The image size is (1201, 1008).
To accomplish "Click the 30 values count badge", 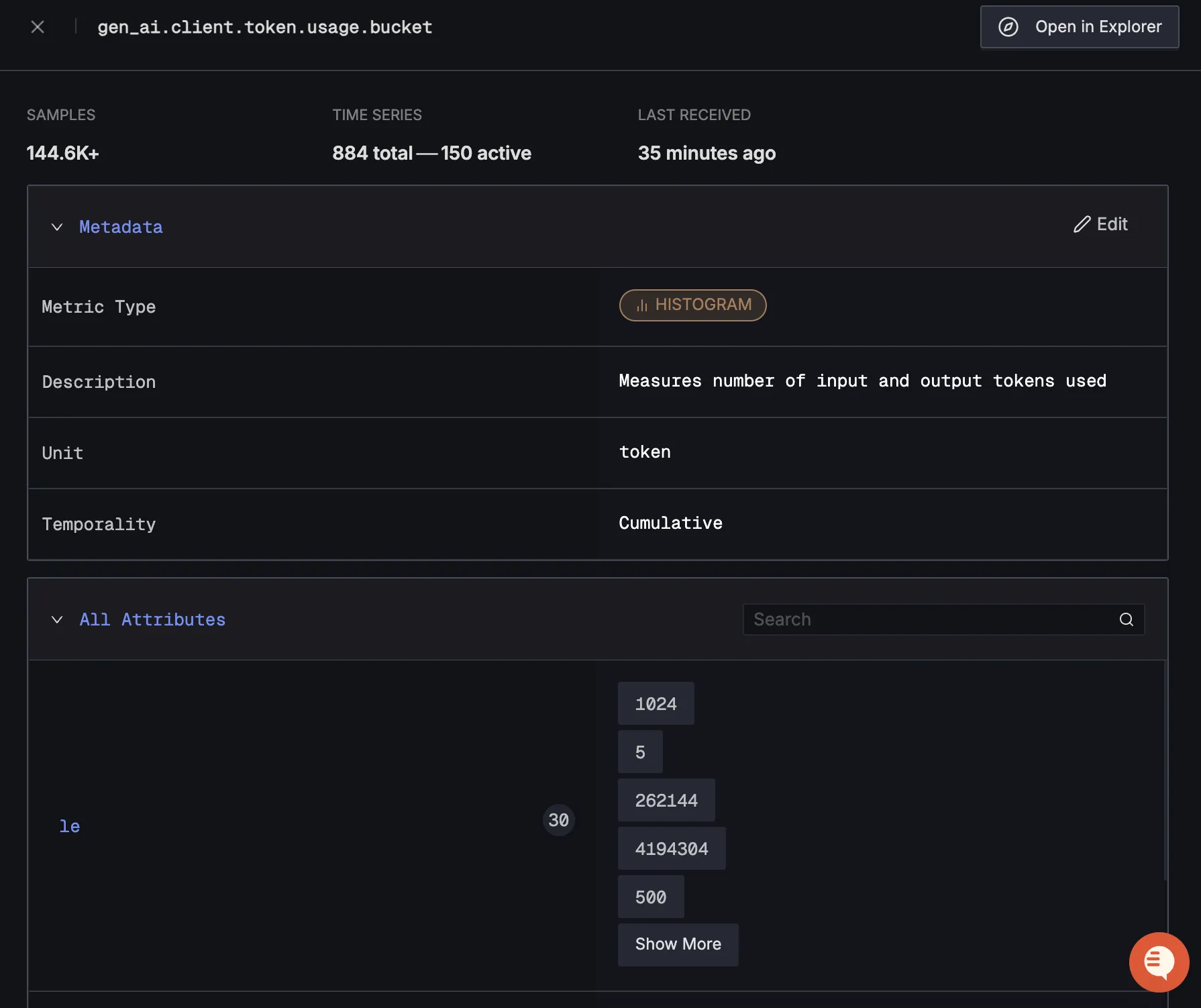I will 558,820.
